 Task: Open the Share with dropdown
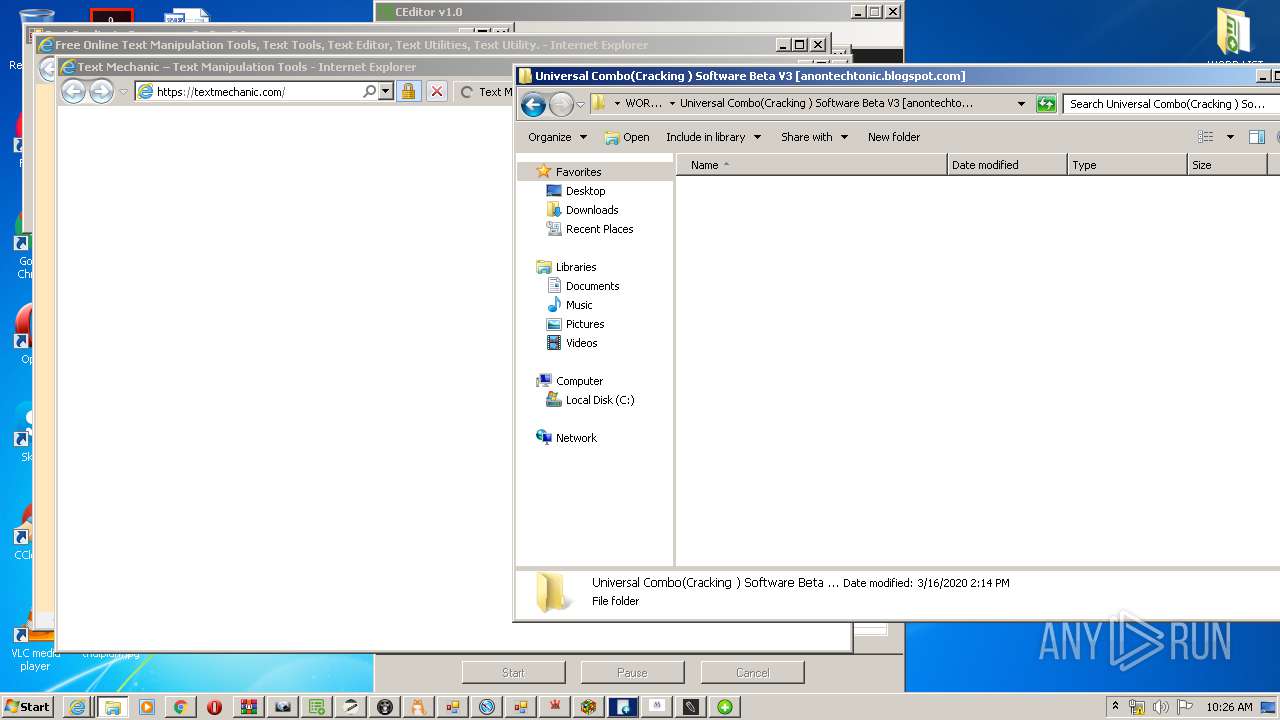point(814,137)
